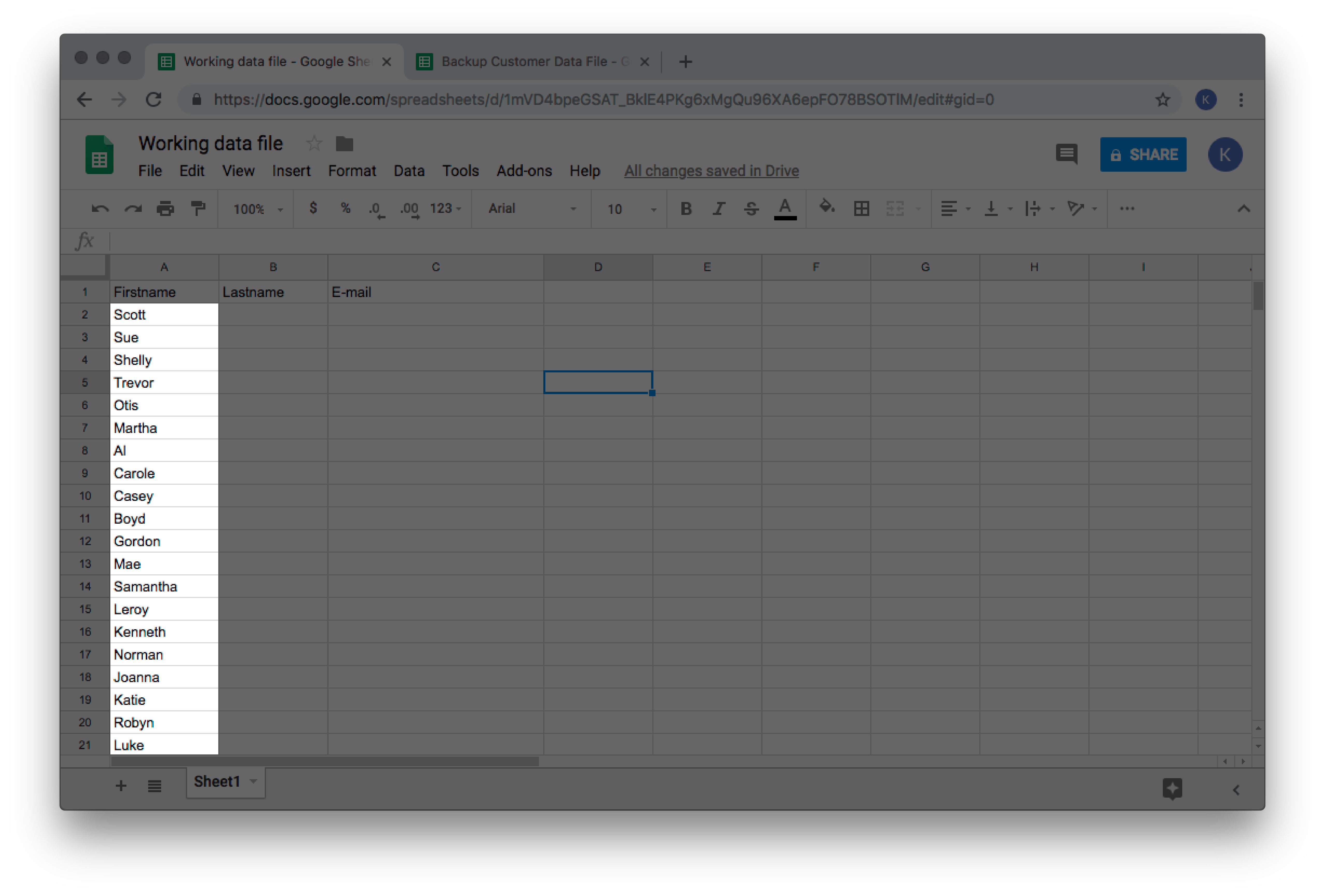This screenshot has width=1325, height=896.
Task: Open the Format menu
Action: click(x=352, y=171)
